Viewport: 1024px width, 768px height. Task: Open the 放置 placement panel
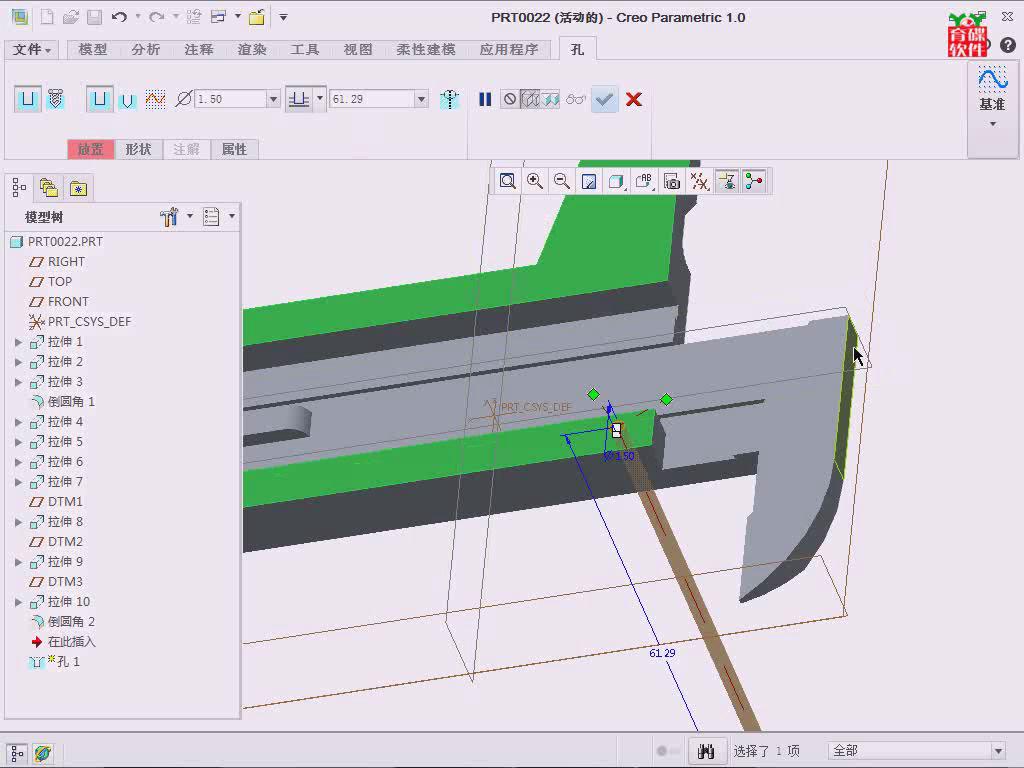click(x=91, y=150)
